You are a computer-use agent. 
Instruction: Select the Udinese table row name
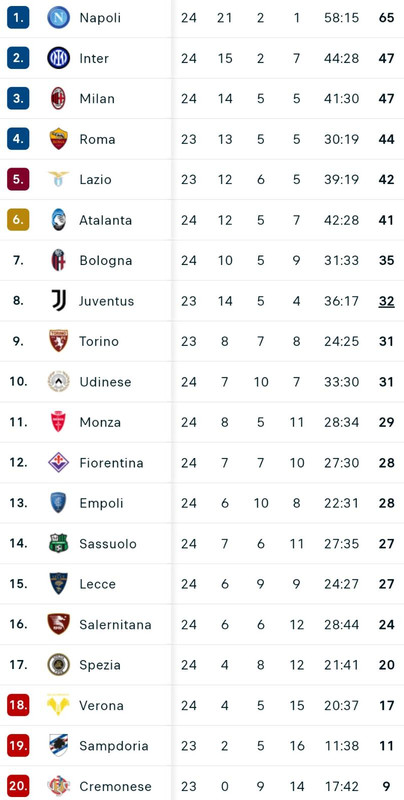click(105, 382)
